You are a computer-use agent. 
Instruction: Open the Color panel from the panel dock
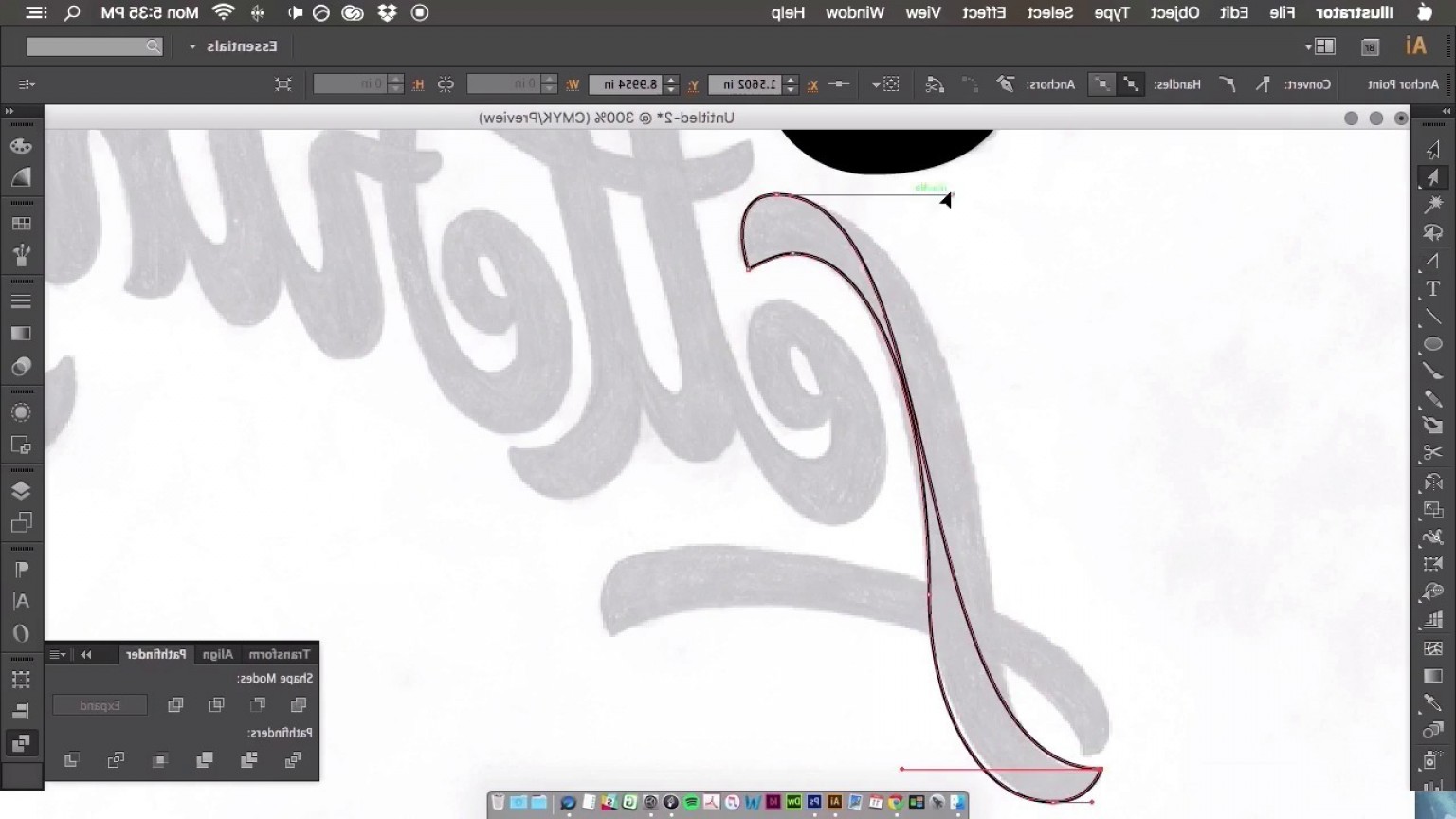(21, 145)
